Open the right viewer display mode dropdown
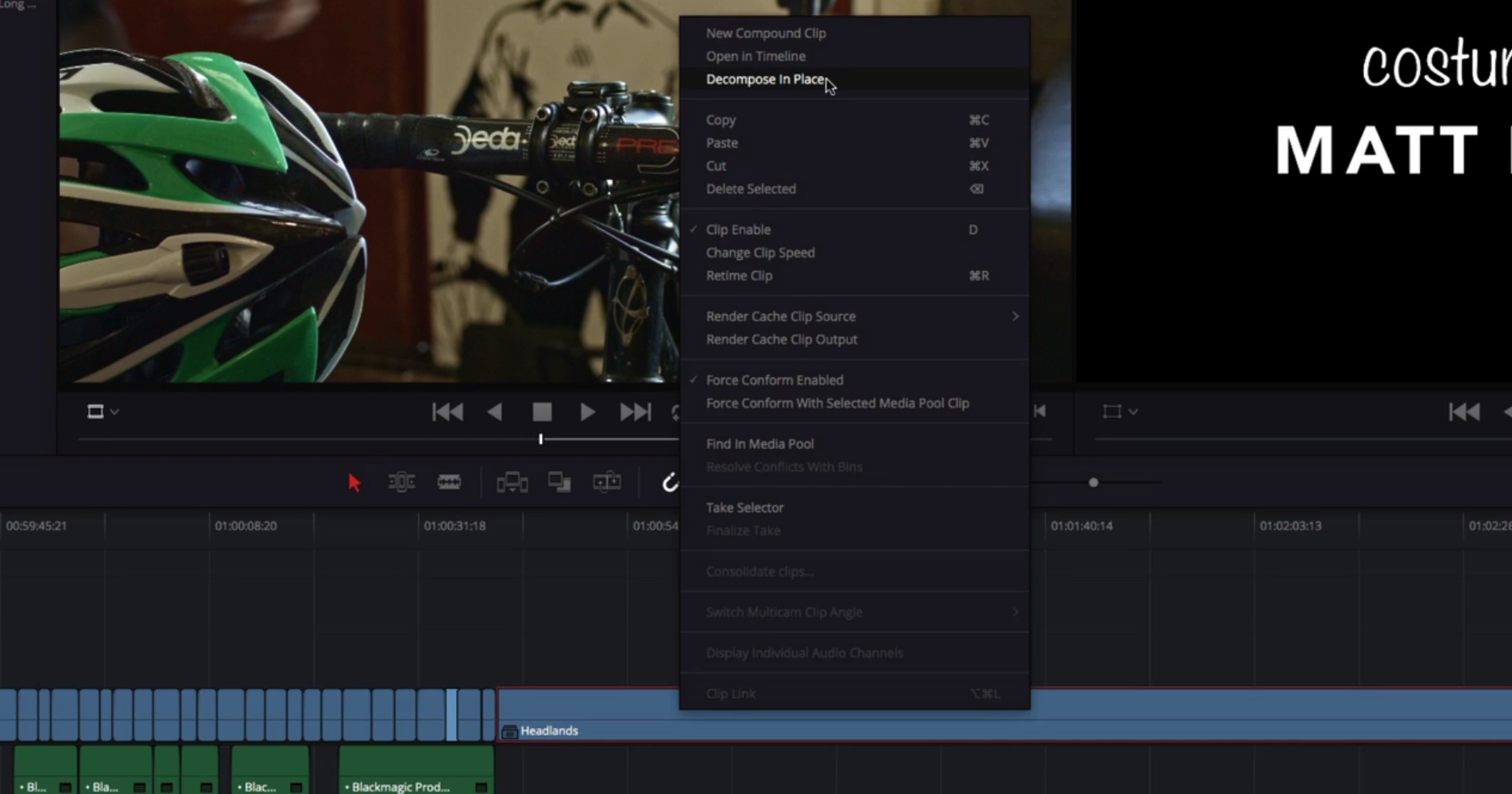The image size is (1512, 794). click(x=1119, y=412)
